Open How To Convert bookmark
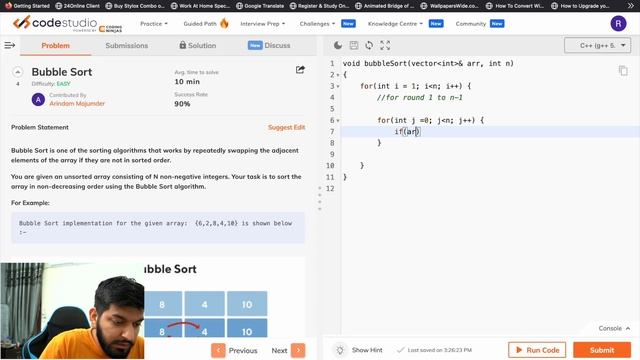Screen dimensions: 640x360 (516, 6)
